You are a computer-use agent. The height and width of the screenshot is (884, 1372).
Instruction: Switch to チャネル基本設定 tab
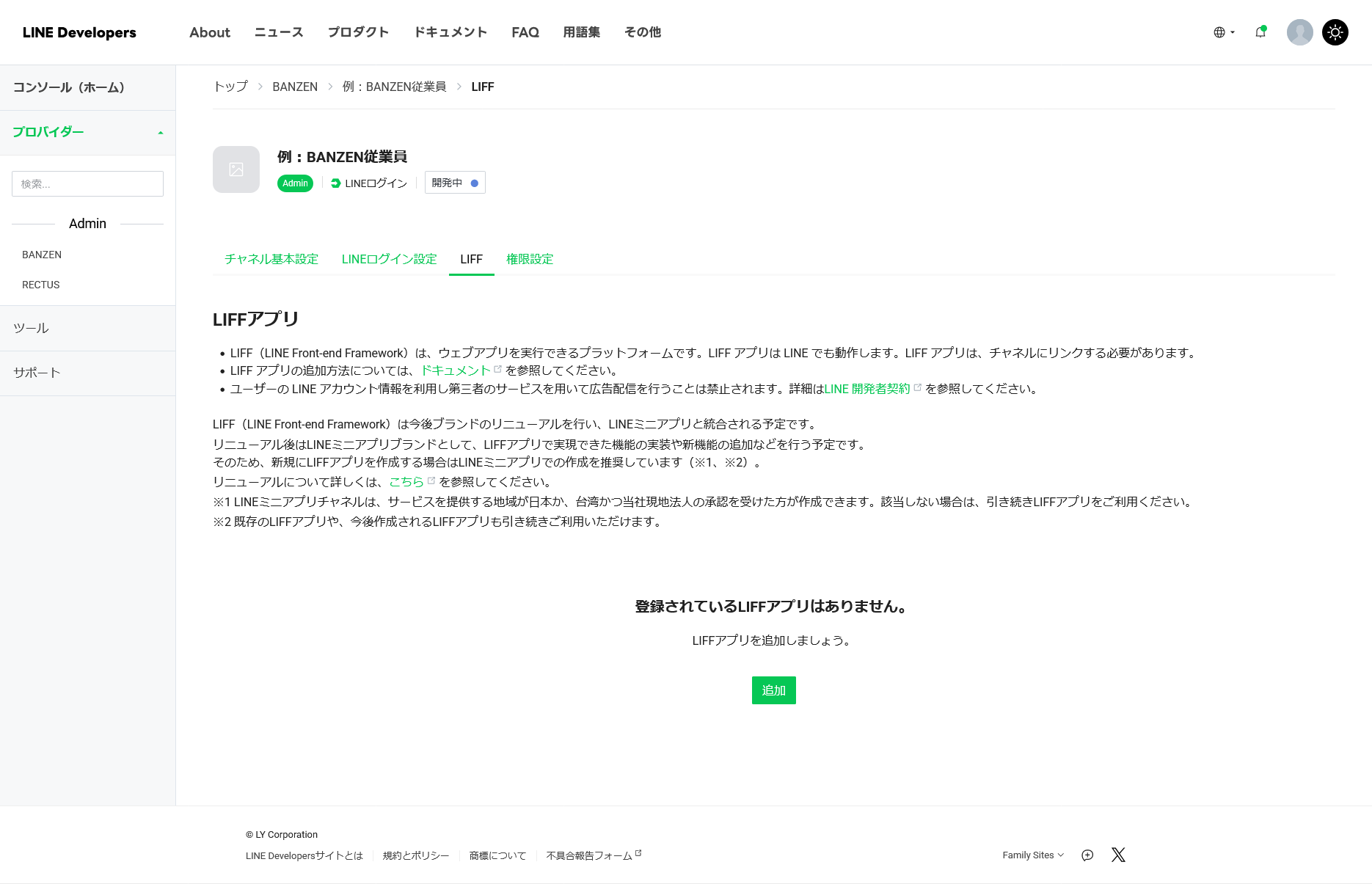pos(271,259)
